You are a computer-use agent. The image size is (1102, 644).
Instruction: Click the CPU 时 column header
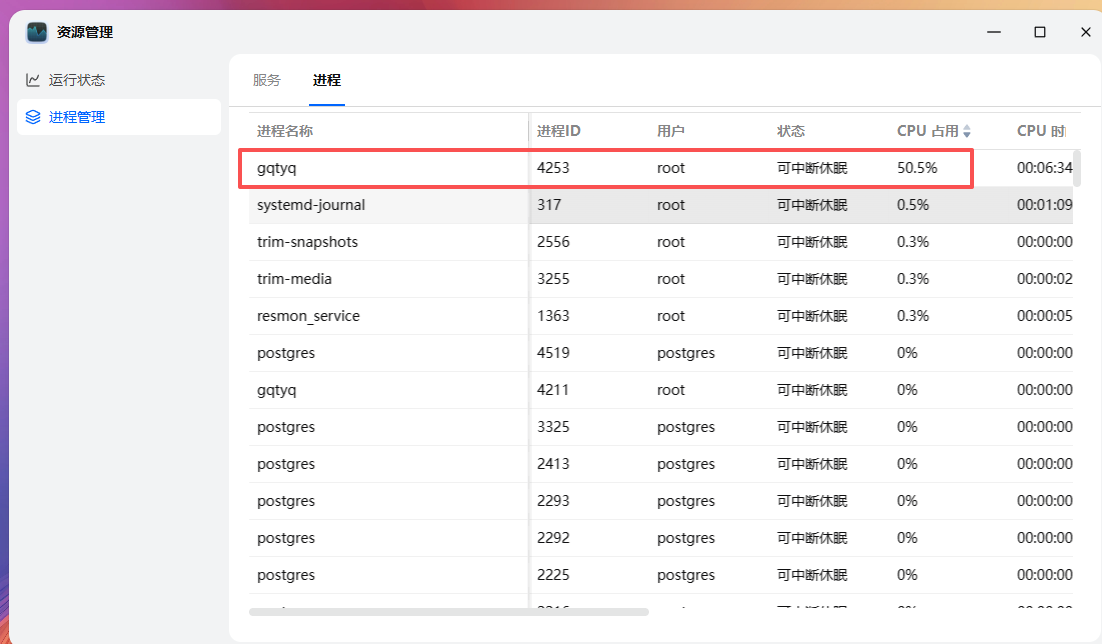[x=1042, y=131]
